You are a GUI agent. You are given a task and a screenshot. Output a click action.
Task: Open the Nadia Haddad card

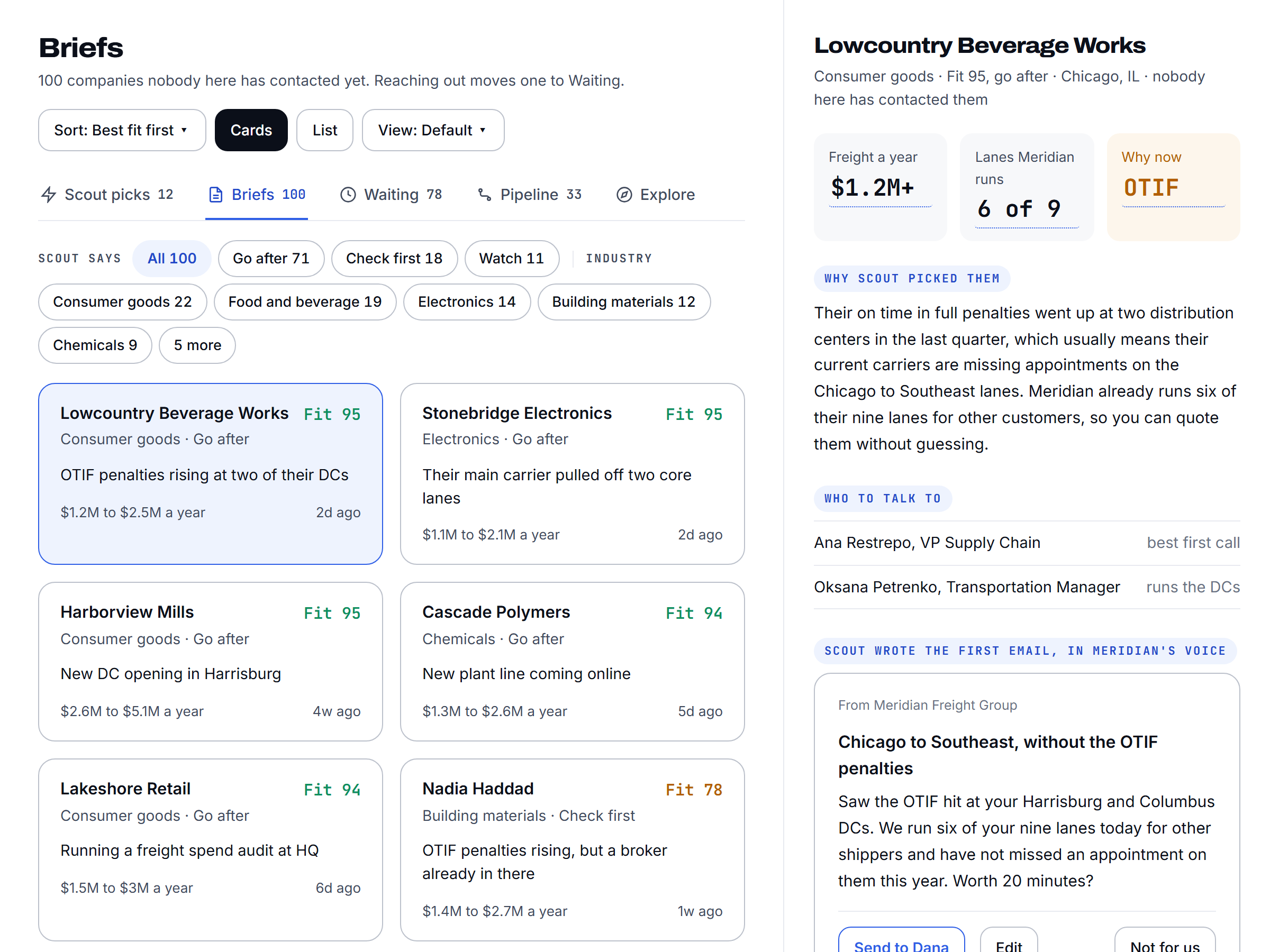point(573,850)
